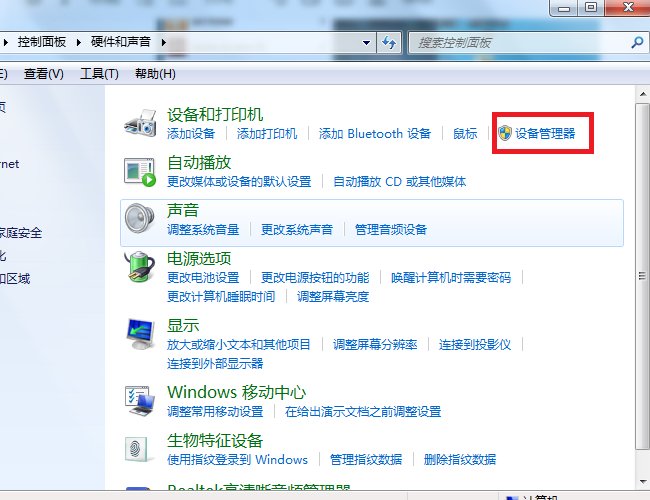Expand the arrow after 控制面板 breadcrumb
Viewport: 650px width, 500px height.
click(78, 42)
